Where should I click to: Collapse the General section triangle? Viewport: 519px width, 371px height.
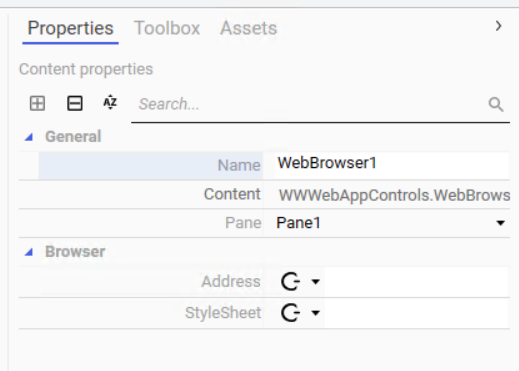[29, 137]
